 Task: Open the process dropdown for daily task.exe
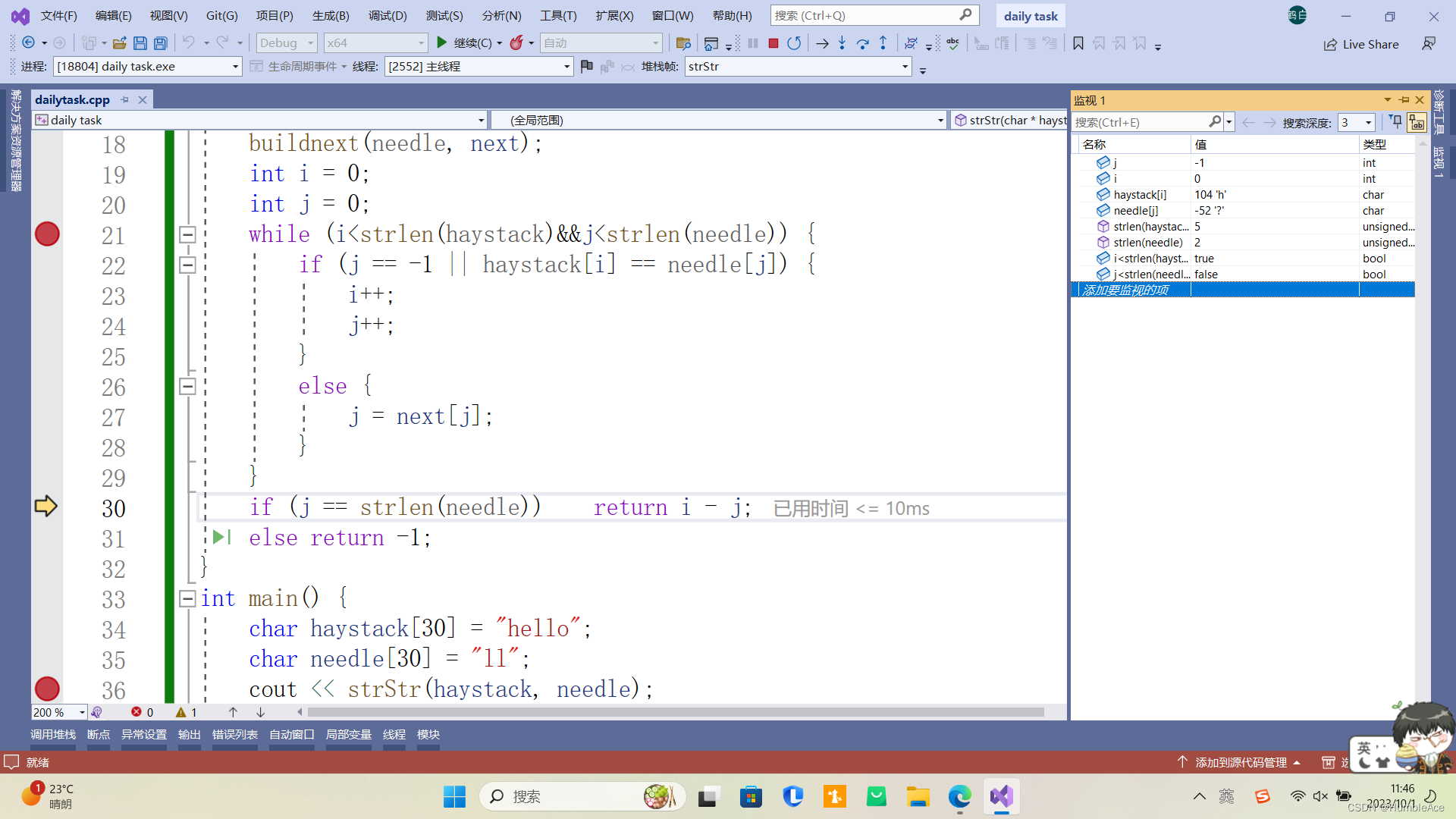pyautogui.click(x=235, y=67)
